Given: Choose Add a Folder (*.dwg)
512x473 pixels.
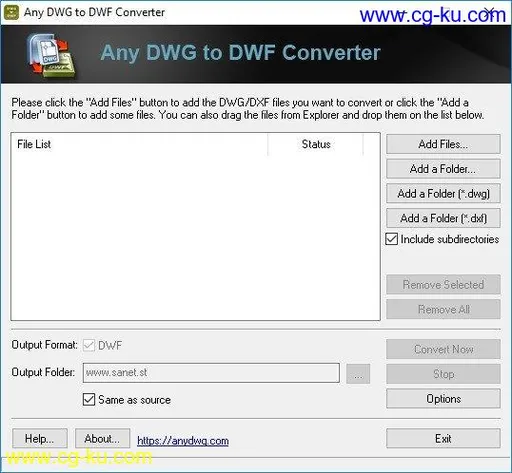Looking at the screenshot, I should (443, 193).
